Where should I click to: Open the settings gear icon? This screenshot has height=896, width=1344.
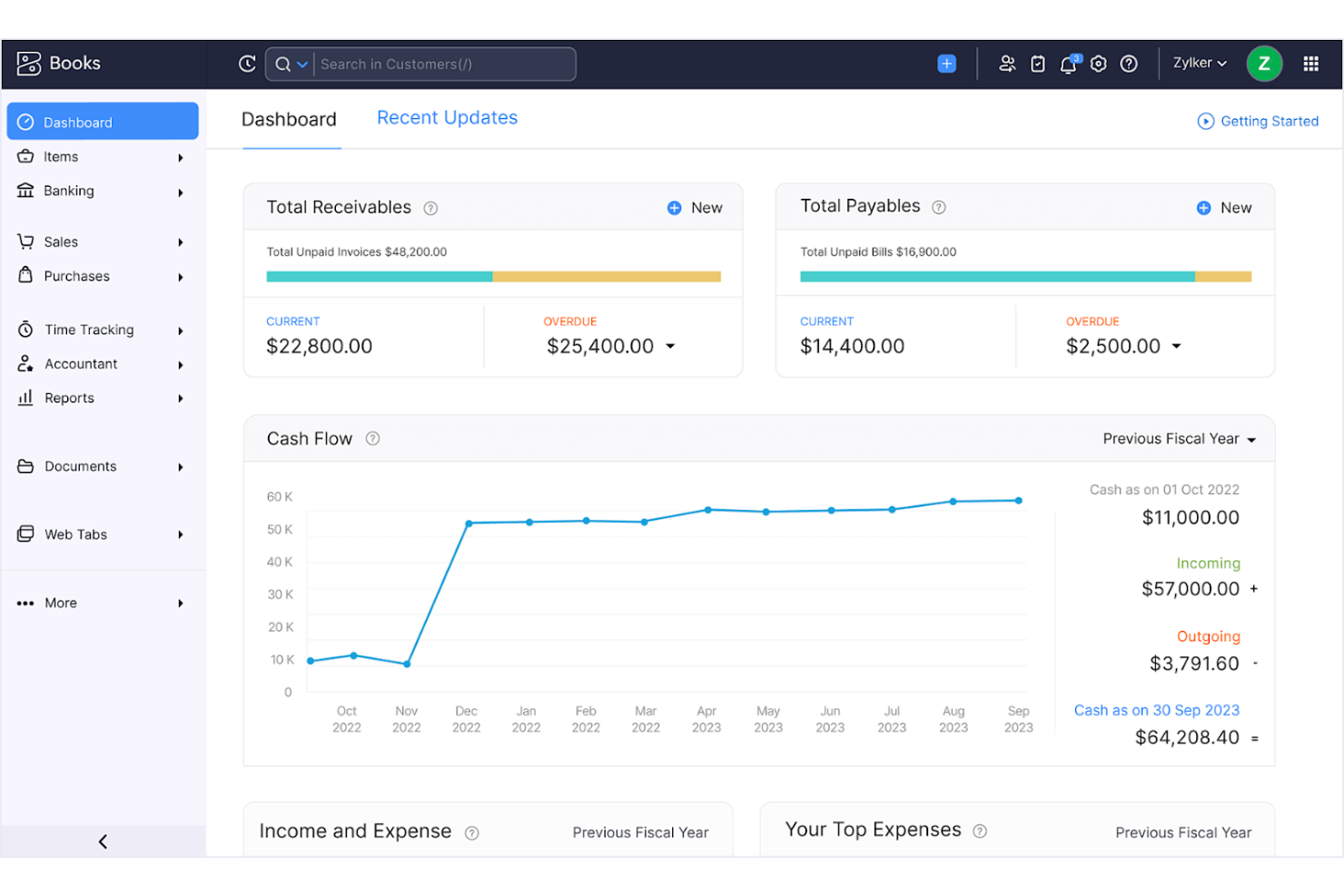point(1098,64)
